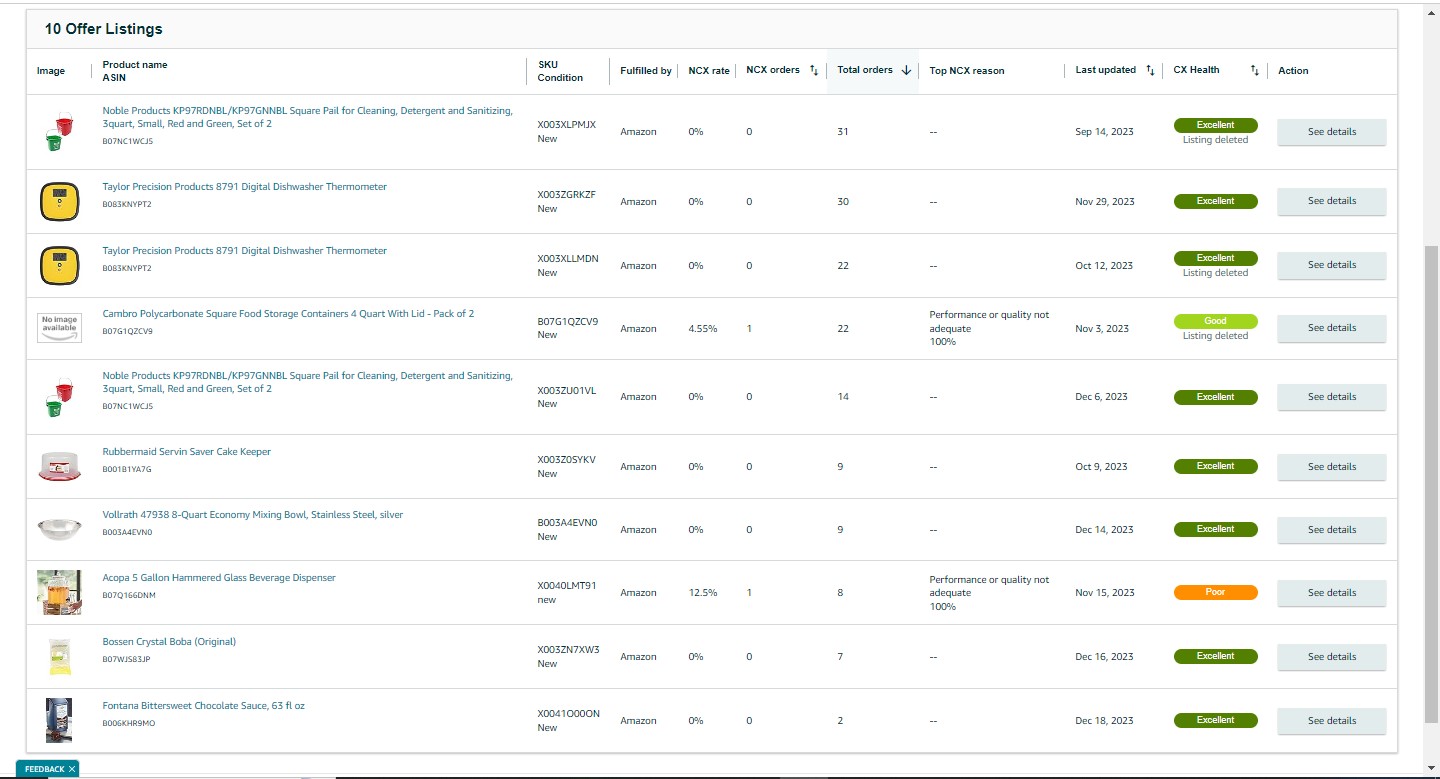
Task: Click the thermometer image for SKU X003ZGRKZF
Action: [59, 202]
